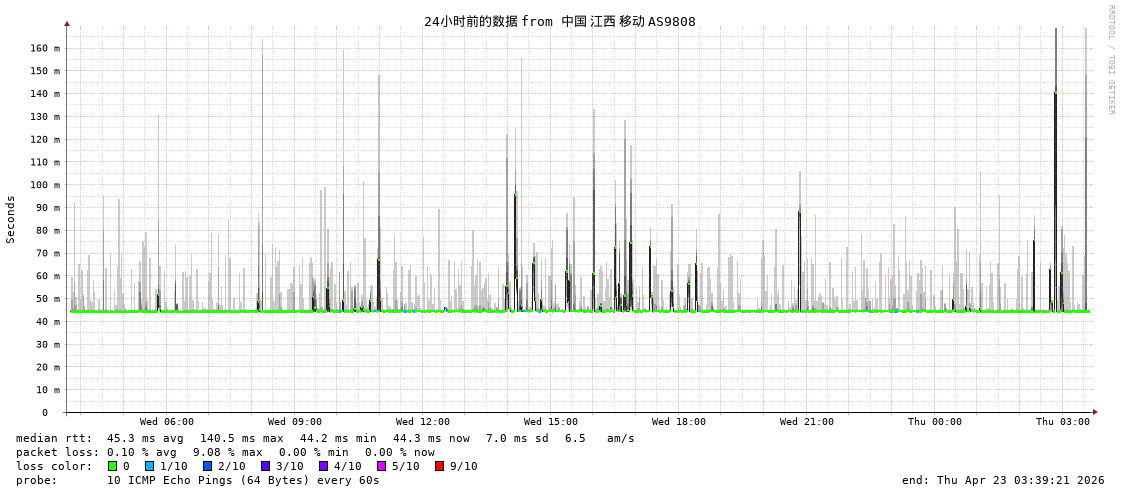The height and width of the screenshot is (494, 1121).
Task: Click the Wed 18:00 time label
Action: (679, 422)
